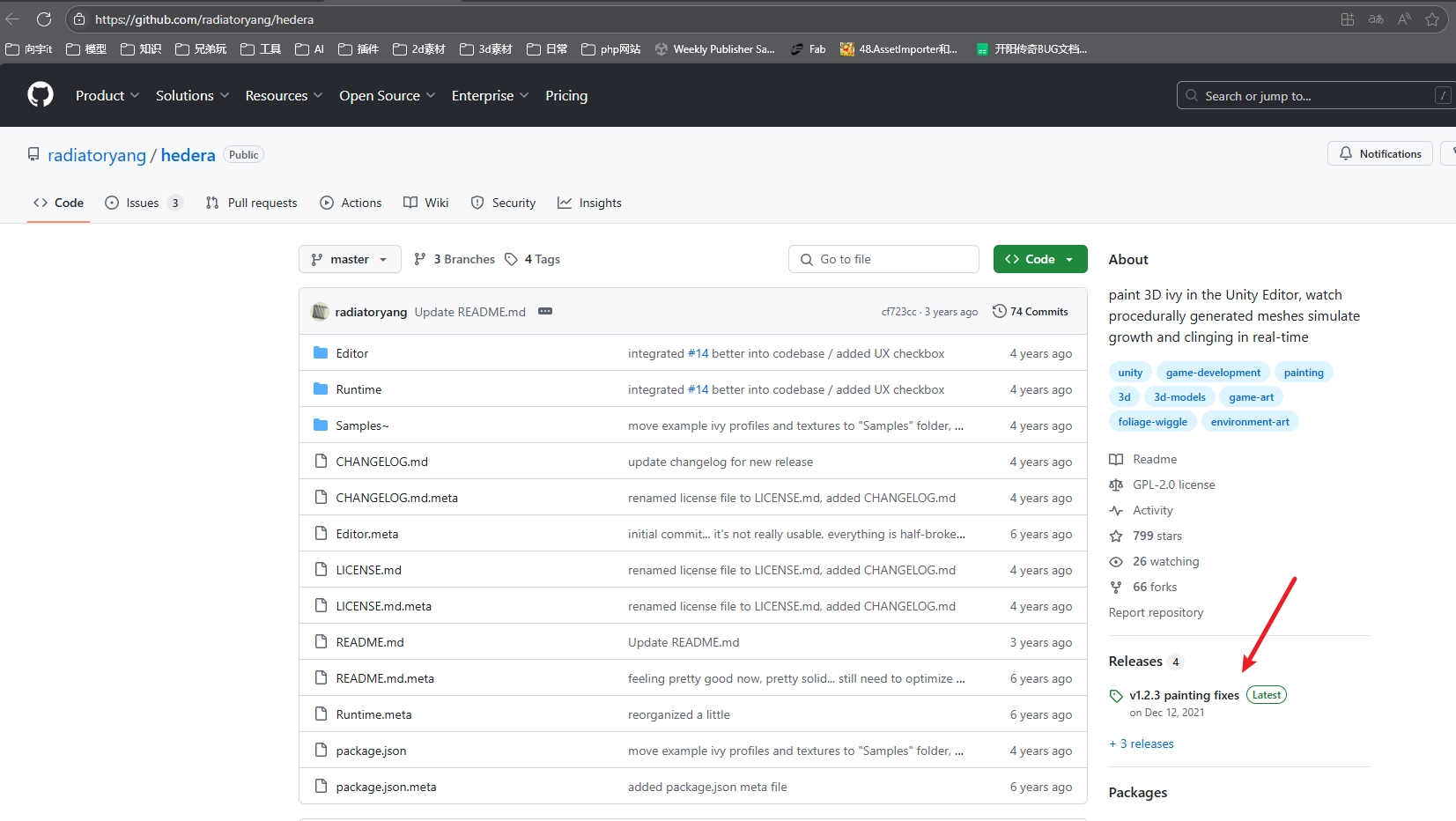This screenshot has width=1456, height=821.
Task: View the 66 forks link
Action: pos(1143,587)
